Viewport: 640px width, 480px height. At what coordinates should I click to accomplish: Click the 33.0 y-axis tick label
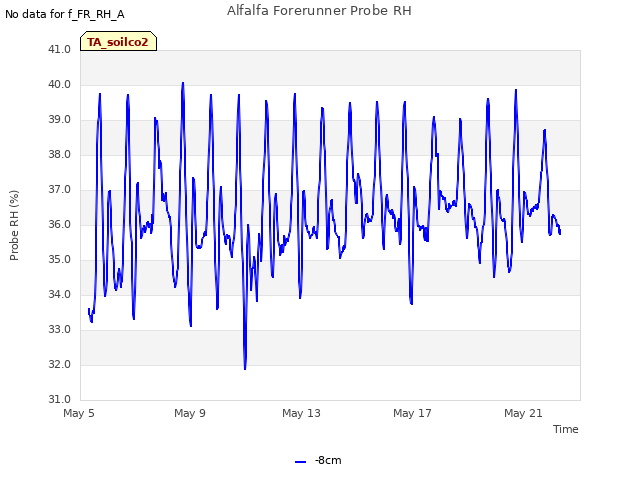[x=60, y=329]
